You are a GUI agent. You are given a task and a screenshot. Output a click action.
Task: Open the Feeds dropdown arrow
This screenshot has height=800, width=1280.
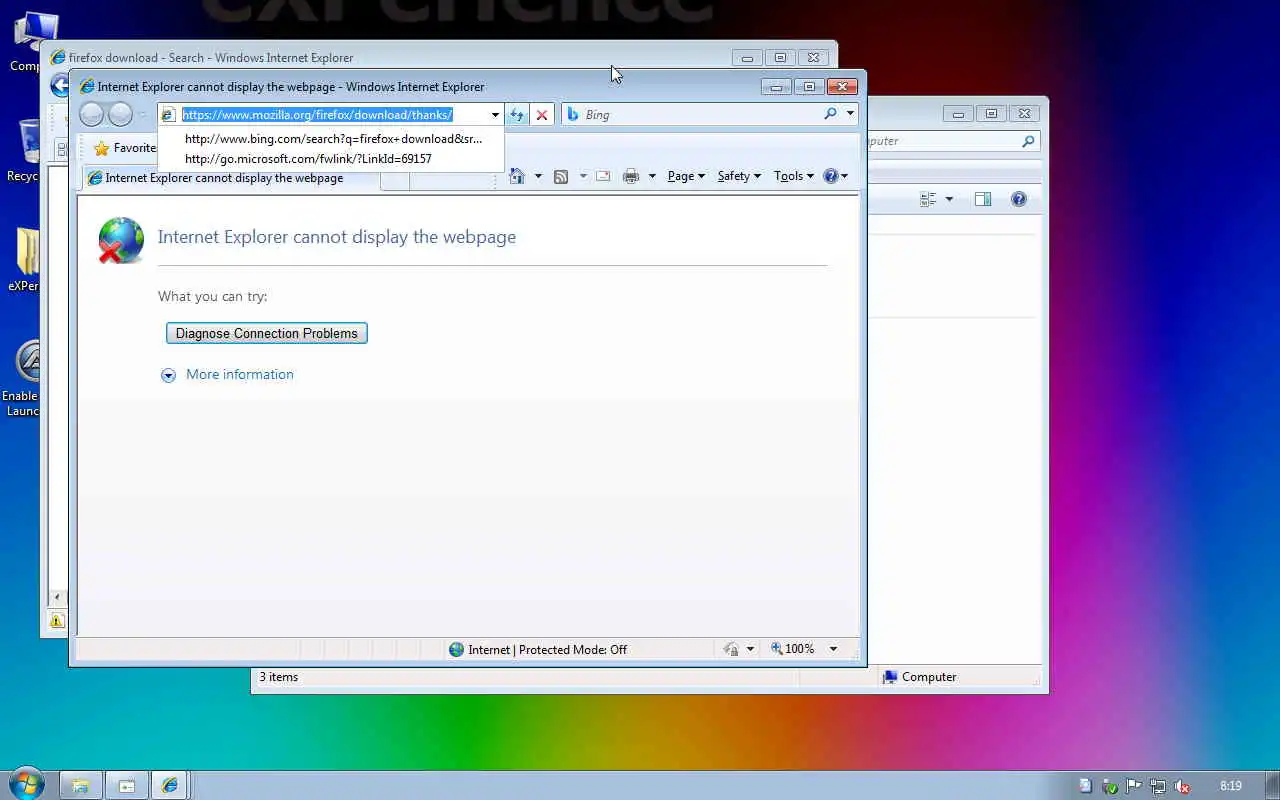tap(583, 176)
